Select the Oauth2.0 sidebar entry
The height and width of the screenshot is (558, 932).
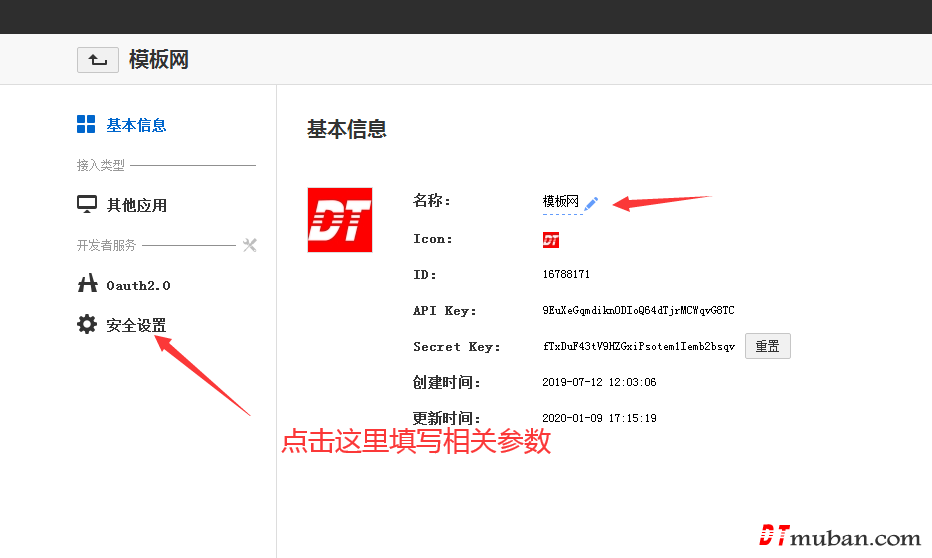[x=138, y=285]
